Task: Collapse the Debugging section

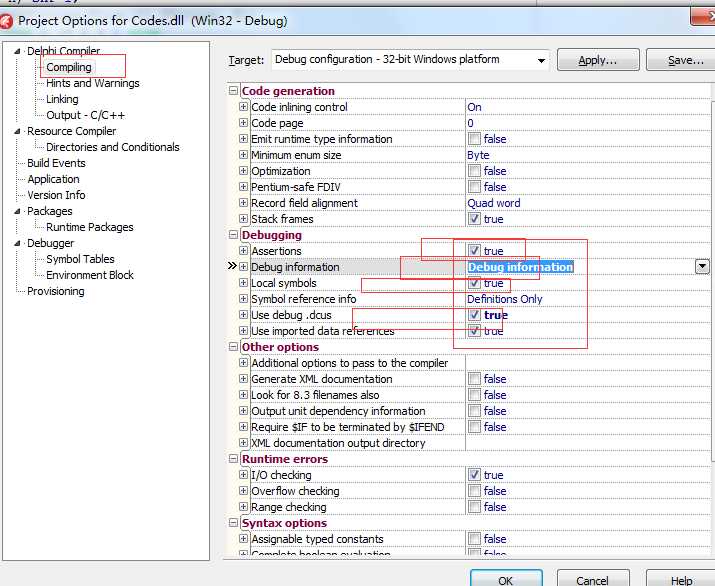Action: pyautogui.click(x=233, y=235)
